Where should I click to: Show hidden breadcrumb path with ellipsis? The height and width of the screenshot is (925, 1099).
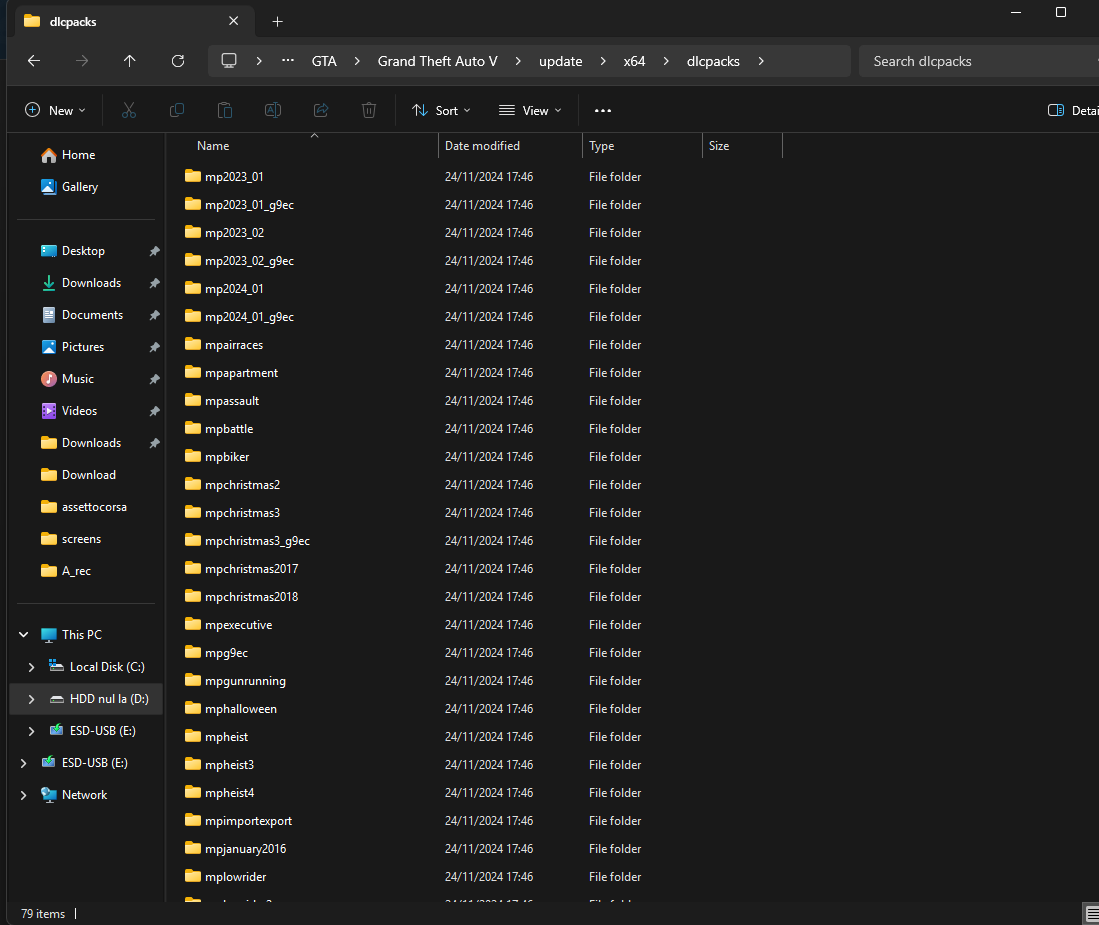288,61
